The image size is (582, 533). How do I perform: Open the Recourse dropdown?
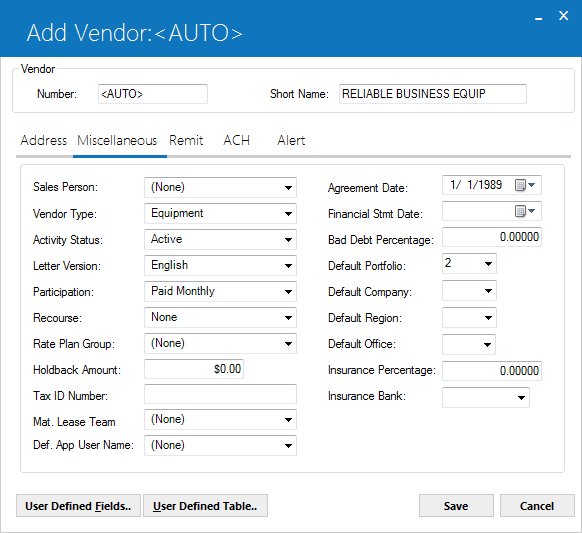pyautogui.click(x=220, y=317)
